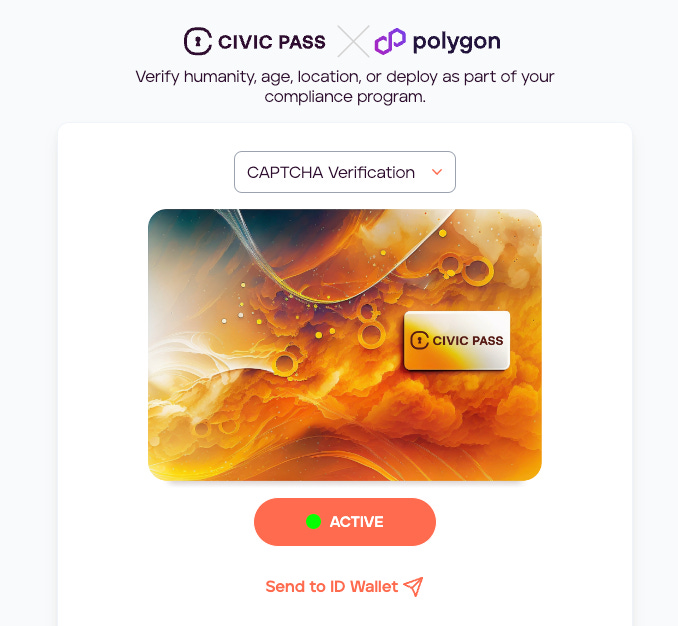Click the CIVIC PASS header wordmark

click(272, 42)
